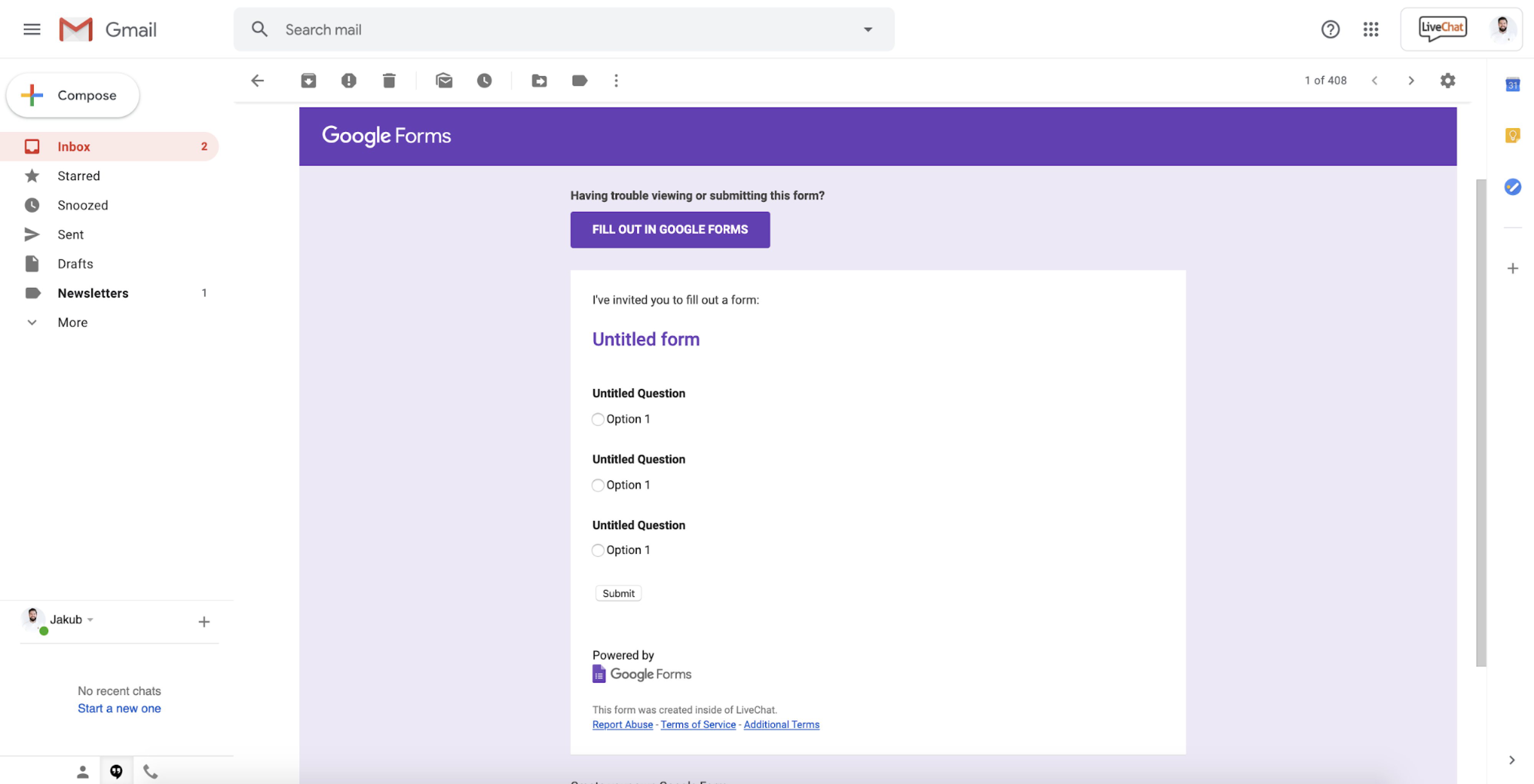Snooze the open email

click(x=485, y=81)
